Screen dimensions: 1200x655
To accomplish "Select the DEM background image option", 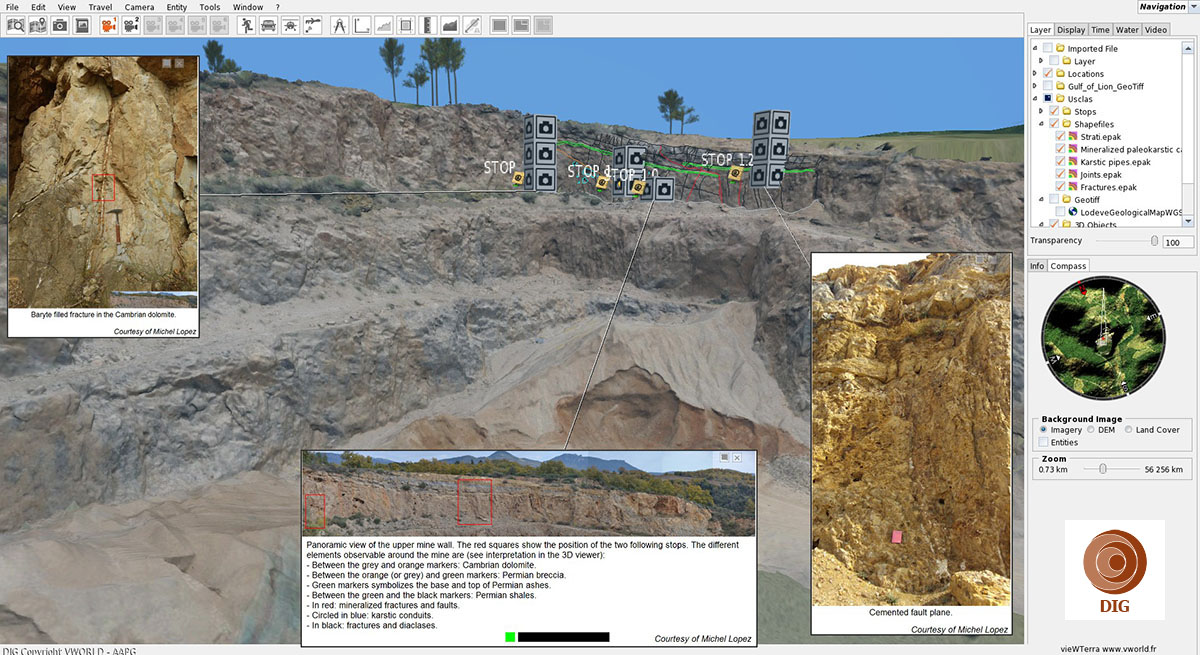I will [1091, 430].
